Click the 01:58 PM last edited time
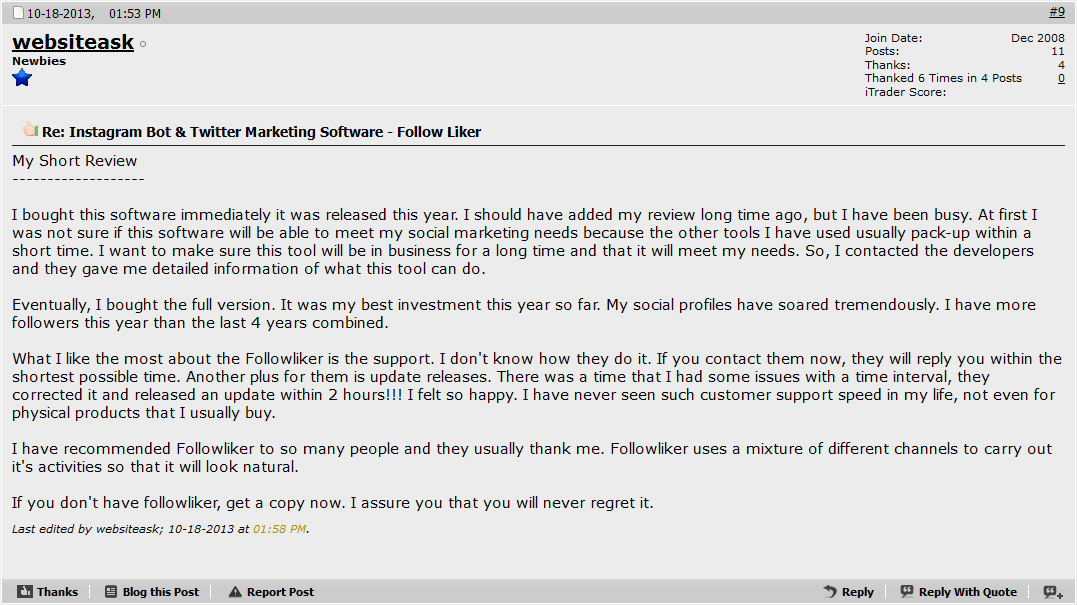Screen dimensions: 1077x605 pyautogui.click(x=280, y=529)
